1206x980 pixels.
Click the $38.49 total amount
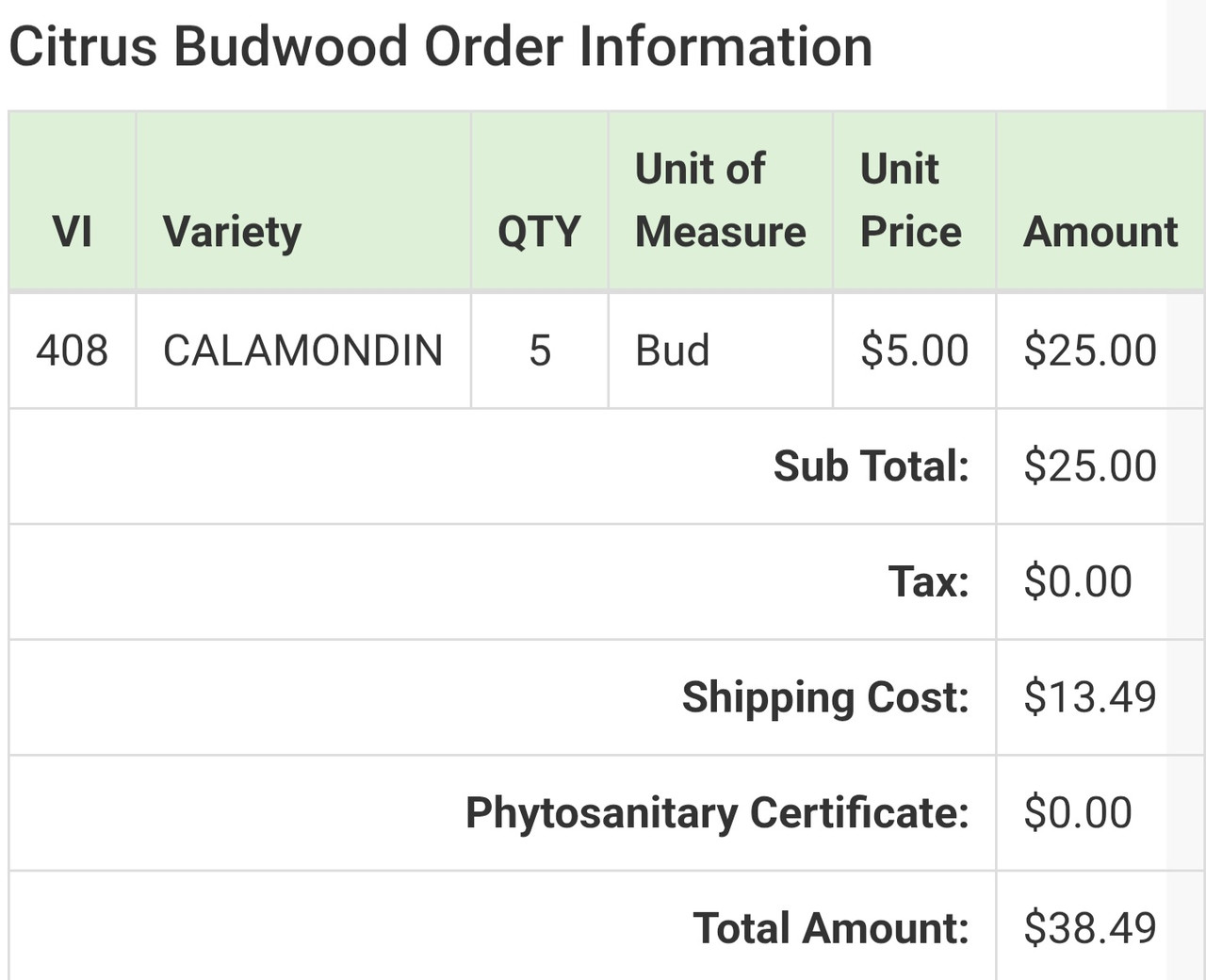tap(1089, 928)
